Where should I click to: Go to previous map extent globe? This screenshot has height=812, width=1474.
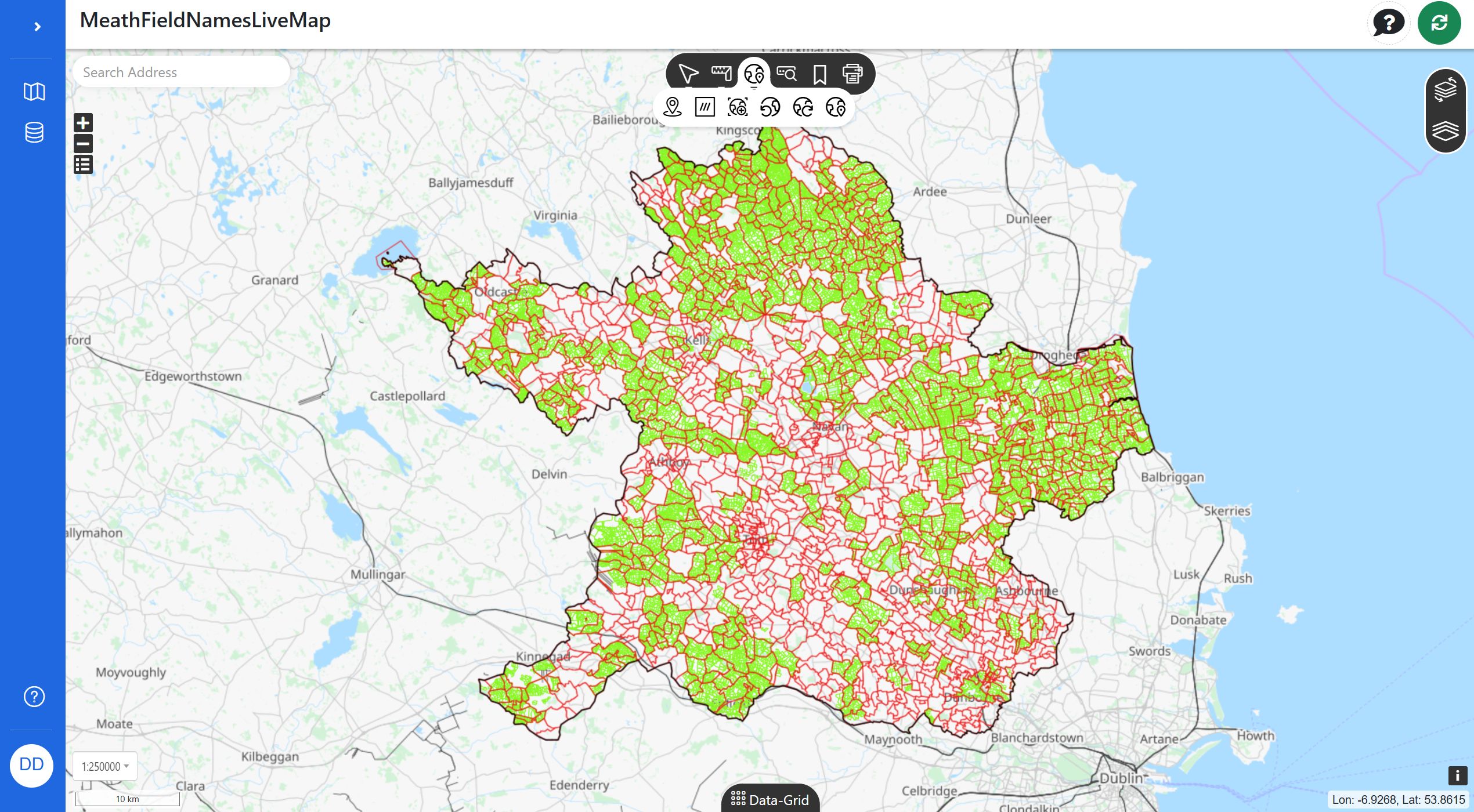(770, 107)
